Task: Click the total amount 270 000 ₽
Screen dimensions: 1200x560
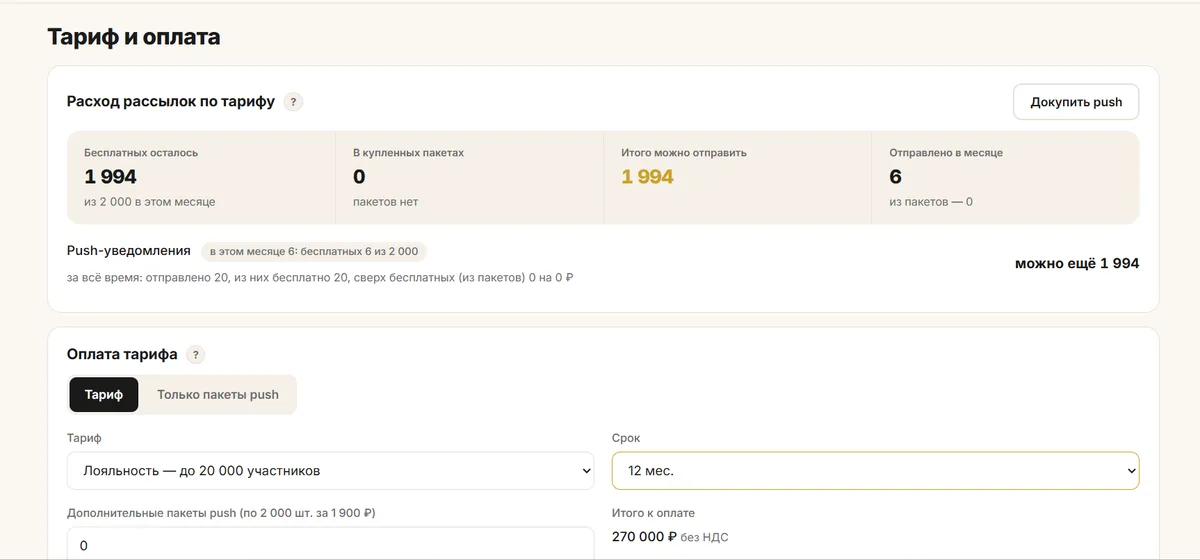Action: (644, 537)
